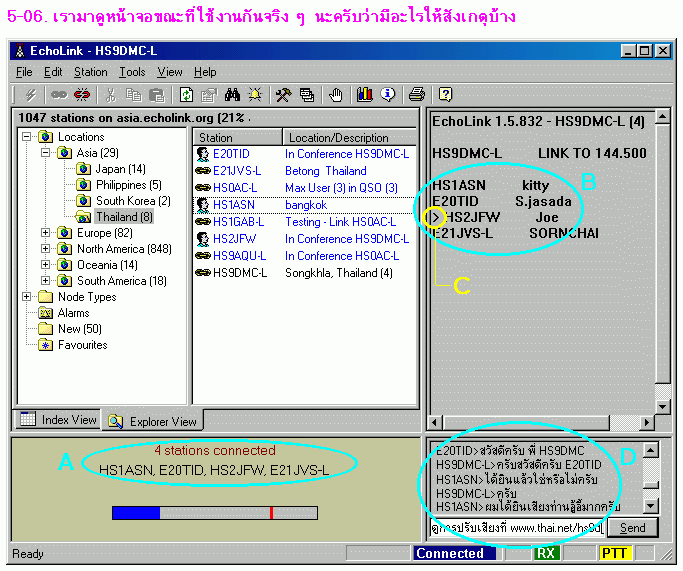Image resolution: width=683 pixels, height=571 pixels.
Task: Sort by the Location/Description column header
Action: (x=350, y=138)
